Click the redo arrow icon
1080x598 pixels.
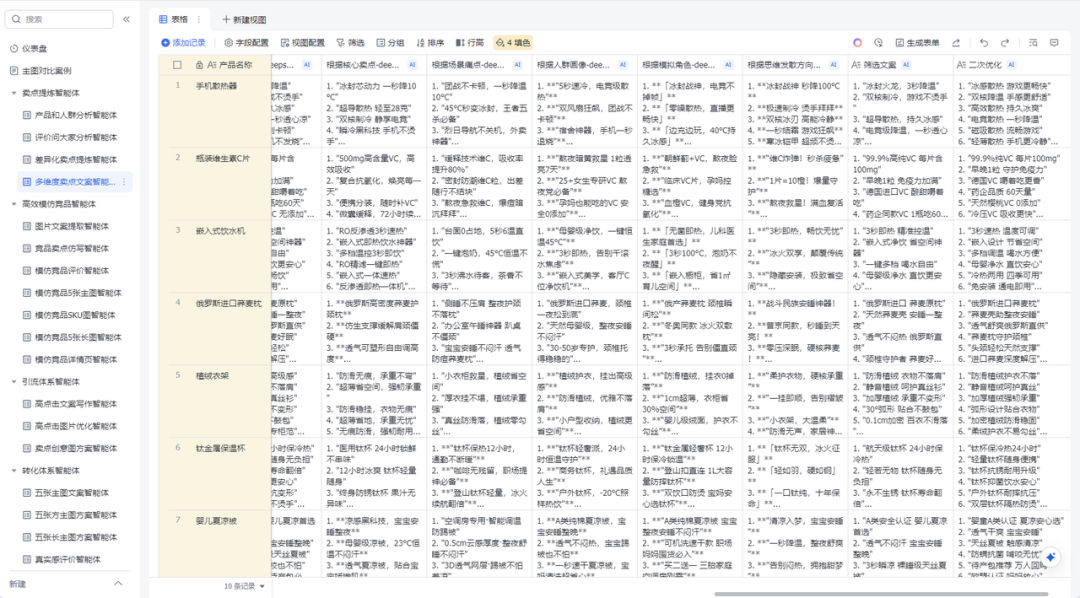coord(1005,43)
